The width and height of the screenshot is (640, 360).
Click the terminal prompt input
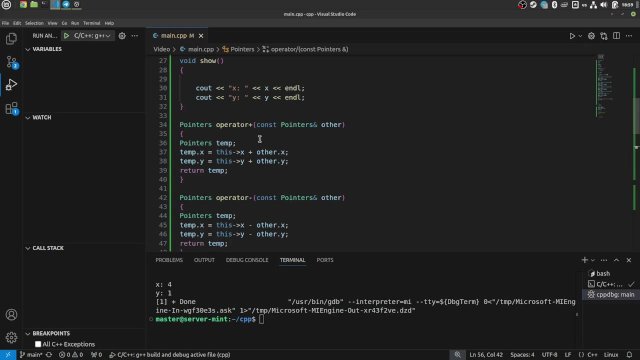point(261,320)
